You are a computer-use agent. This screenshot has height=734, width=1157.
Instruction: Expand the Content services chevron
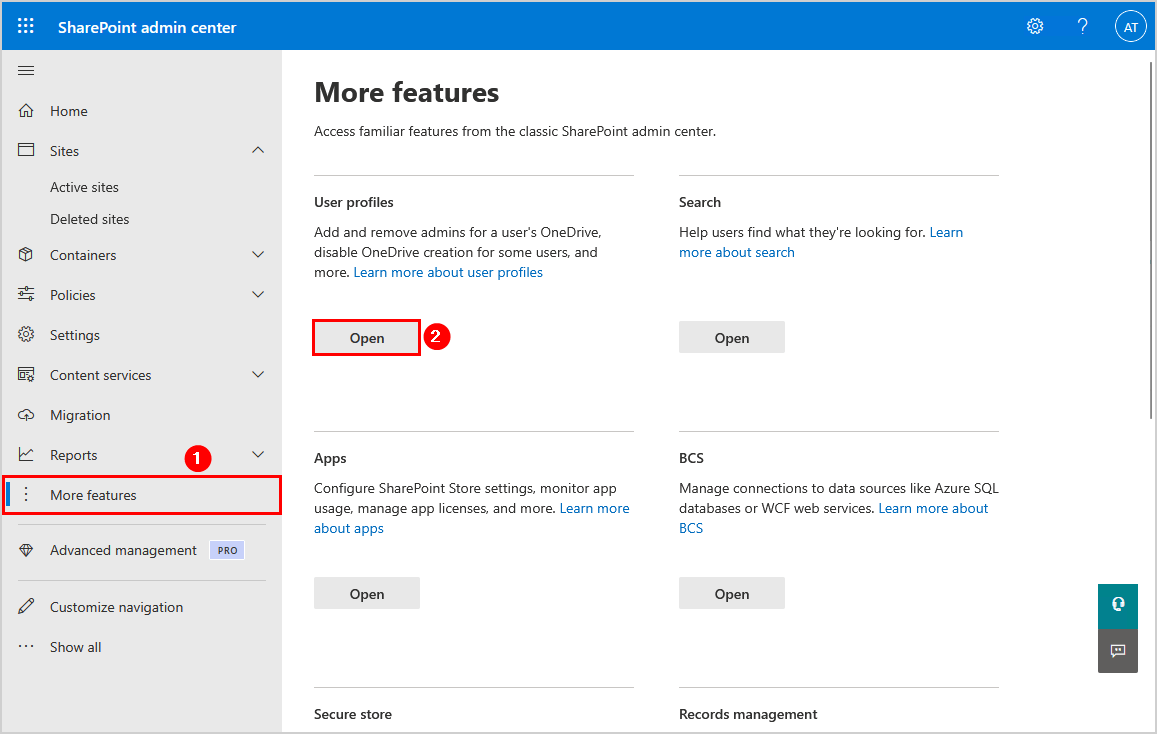point(258,375)
